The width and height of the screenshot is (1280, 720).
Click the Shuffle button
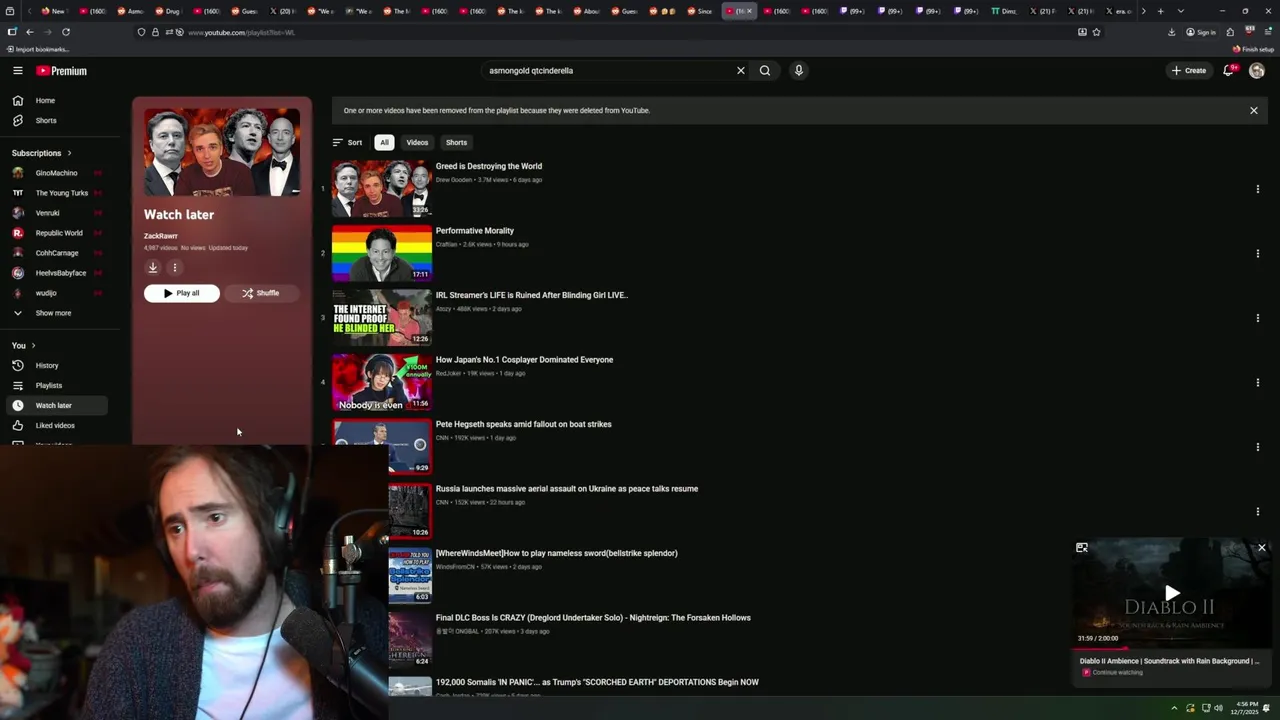260,293
